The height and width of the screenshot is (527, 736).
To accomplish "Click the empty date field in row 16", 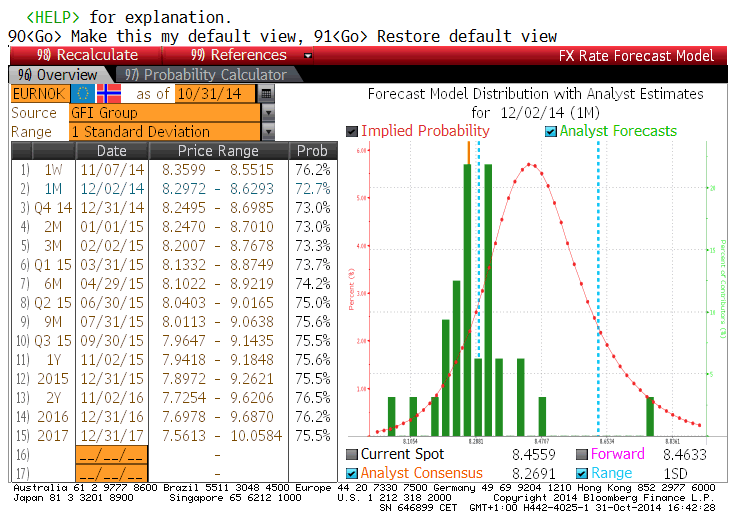I will [112, 455].
